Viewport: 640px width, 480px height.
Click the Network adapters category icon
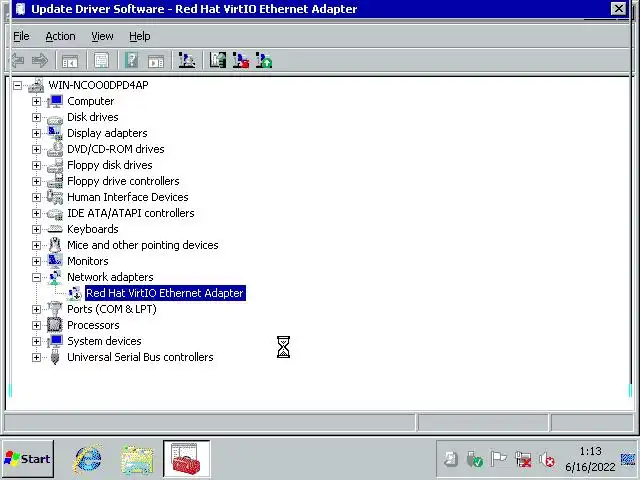point(55,277)
